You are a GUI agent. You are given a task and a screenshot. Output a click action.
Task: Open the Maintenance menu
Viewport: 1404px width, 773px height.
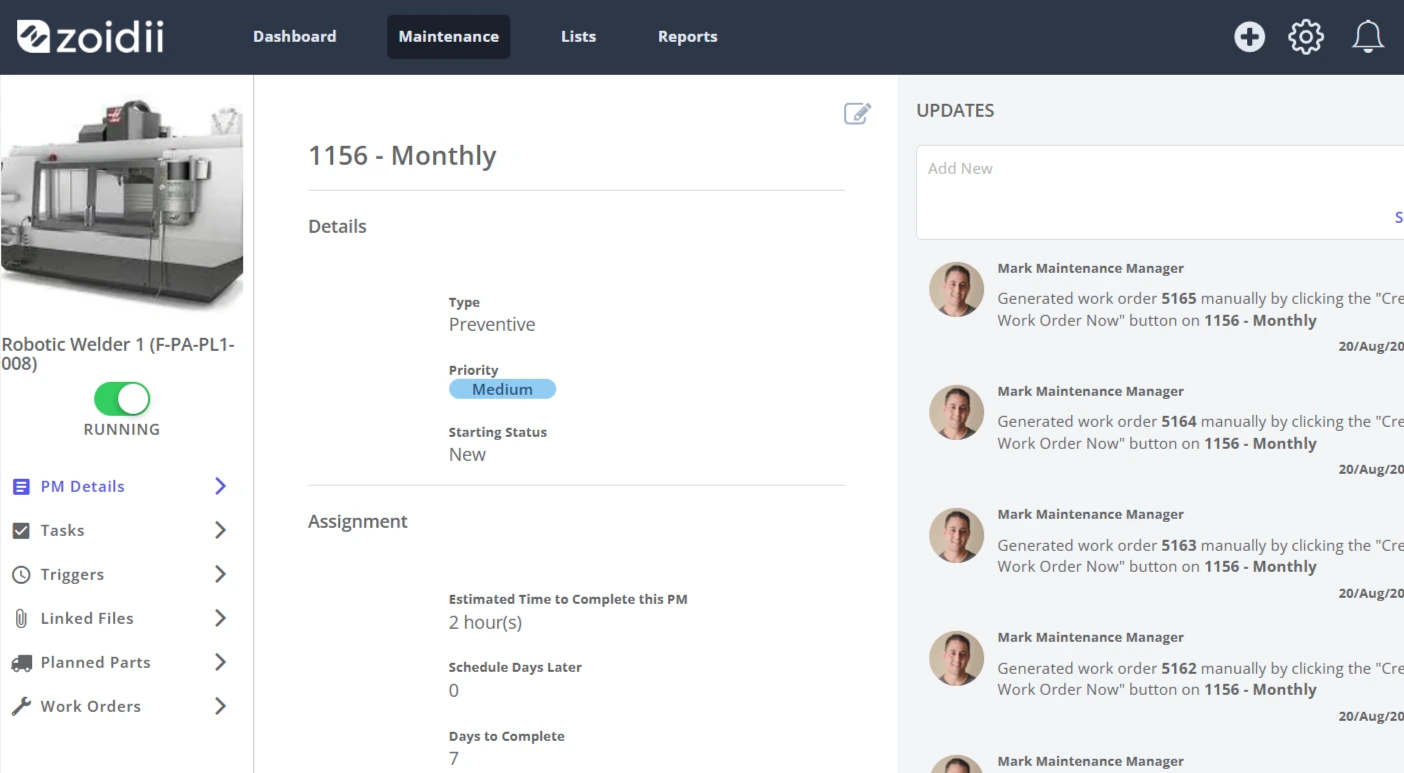point(448,37)
